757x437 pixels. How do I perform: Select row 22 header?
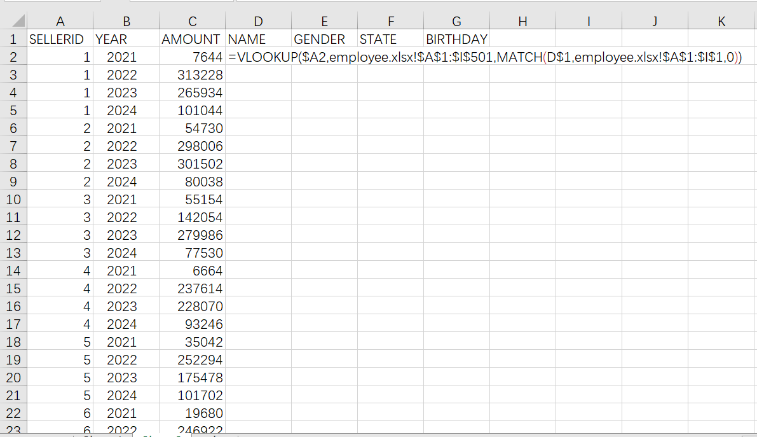pos(13,413)
